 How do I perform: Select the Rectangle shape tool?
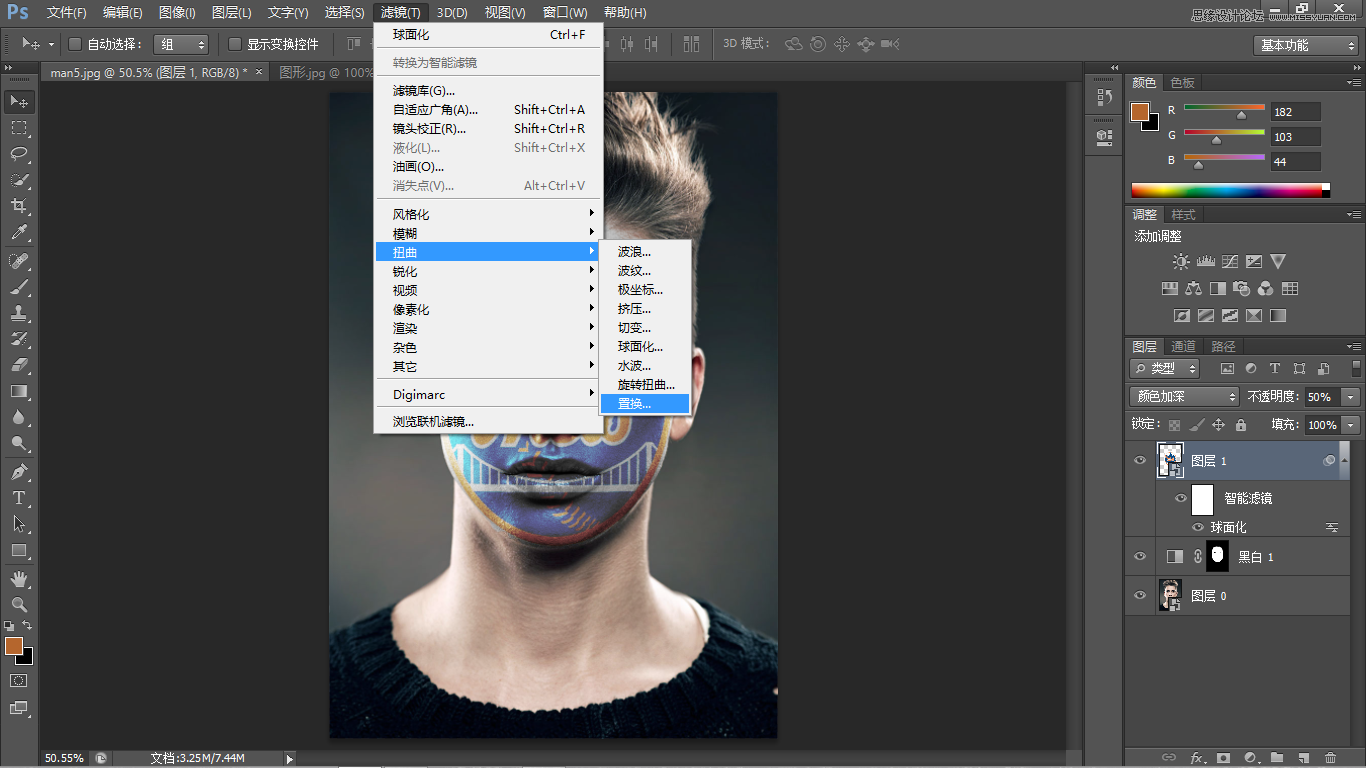point(19,550)
